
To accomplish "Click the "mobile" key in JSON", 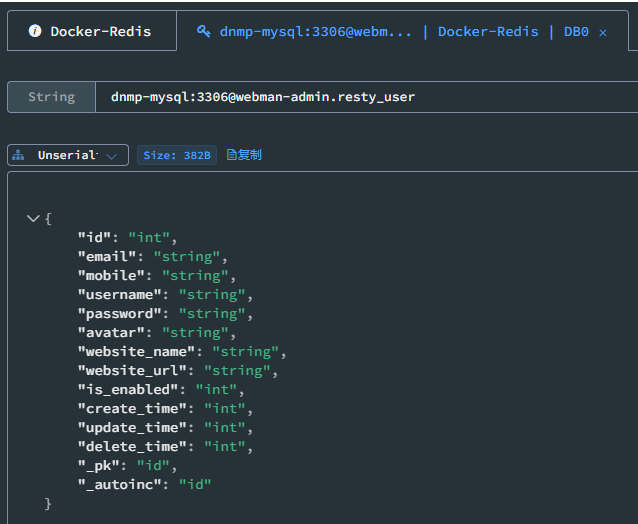I will [x=111, y=276].
